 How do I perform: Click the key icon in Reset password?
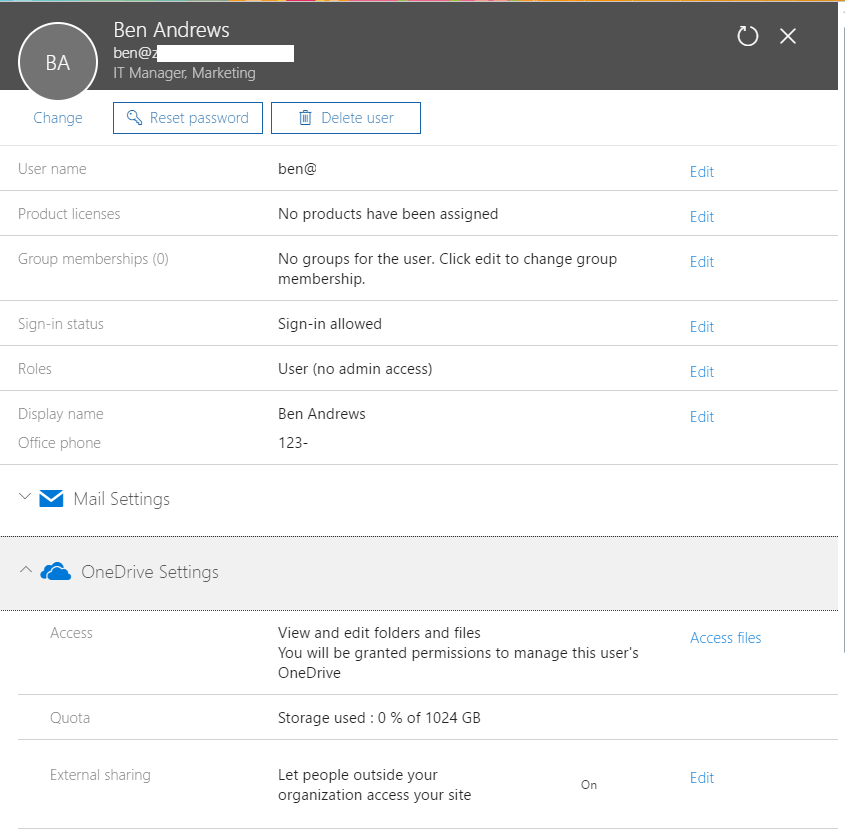click(134, 117)
